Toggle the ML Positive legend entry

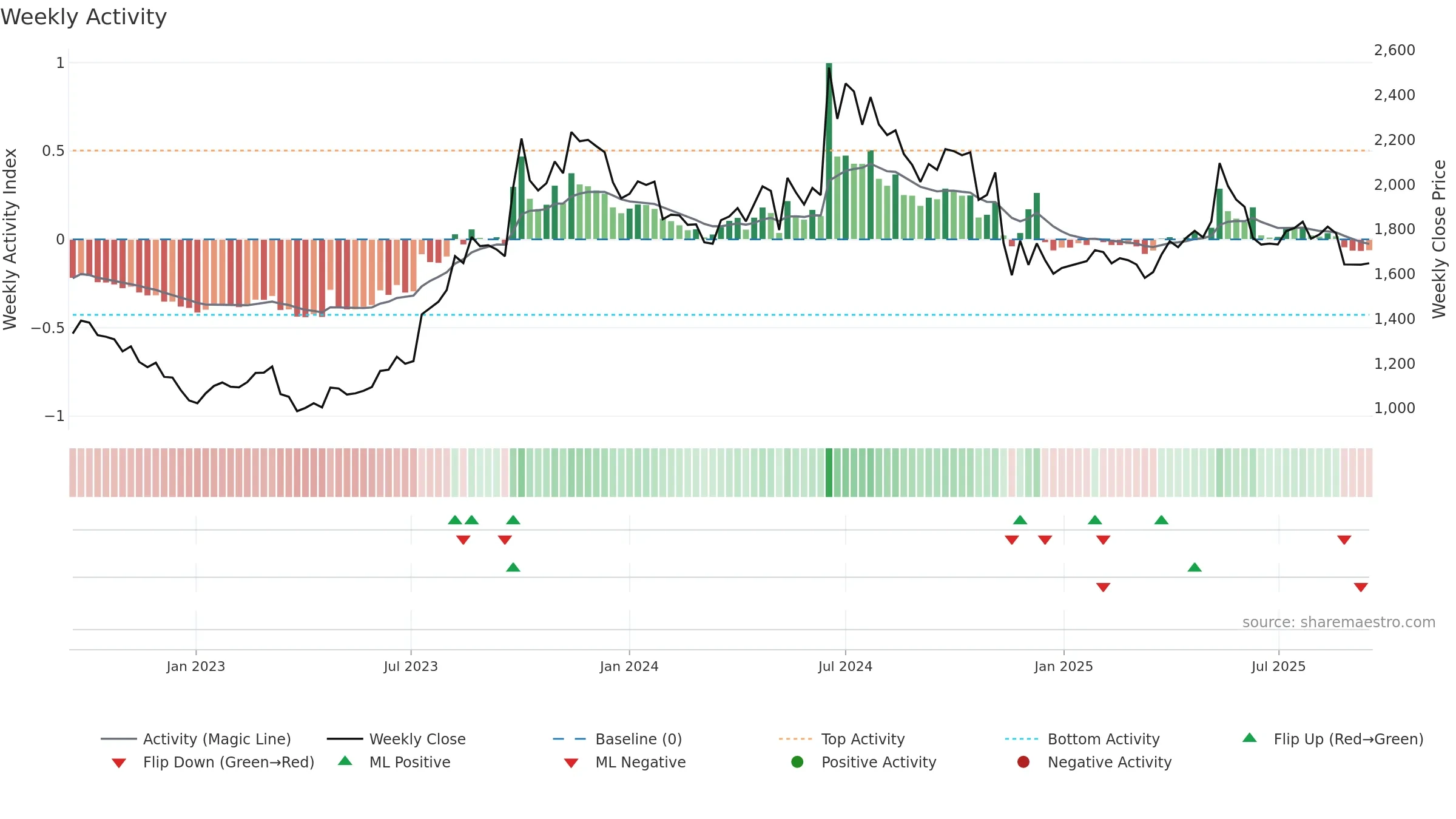[394, 762]
